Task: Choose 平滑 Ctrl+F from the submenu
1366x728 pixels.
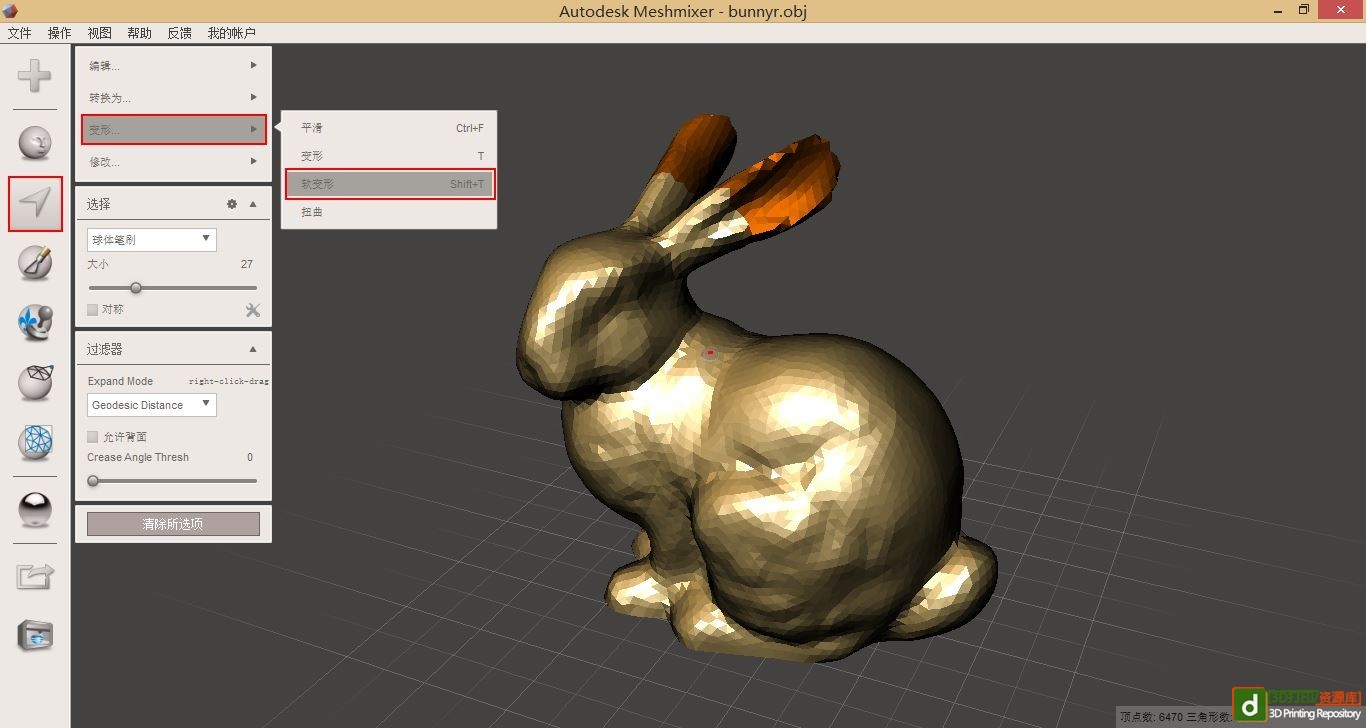Action: [390, 128]
